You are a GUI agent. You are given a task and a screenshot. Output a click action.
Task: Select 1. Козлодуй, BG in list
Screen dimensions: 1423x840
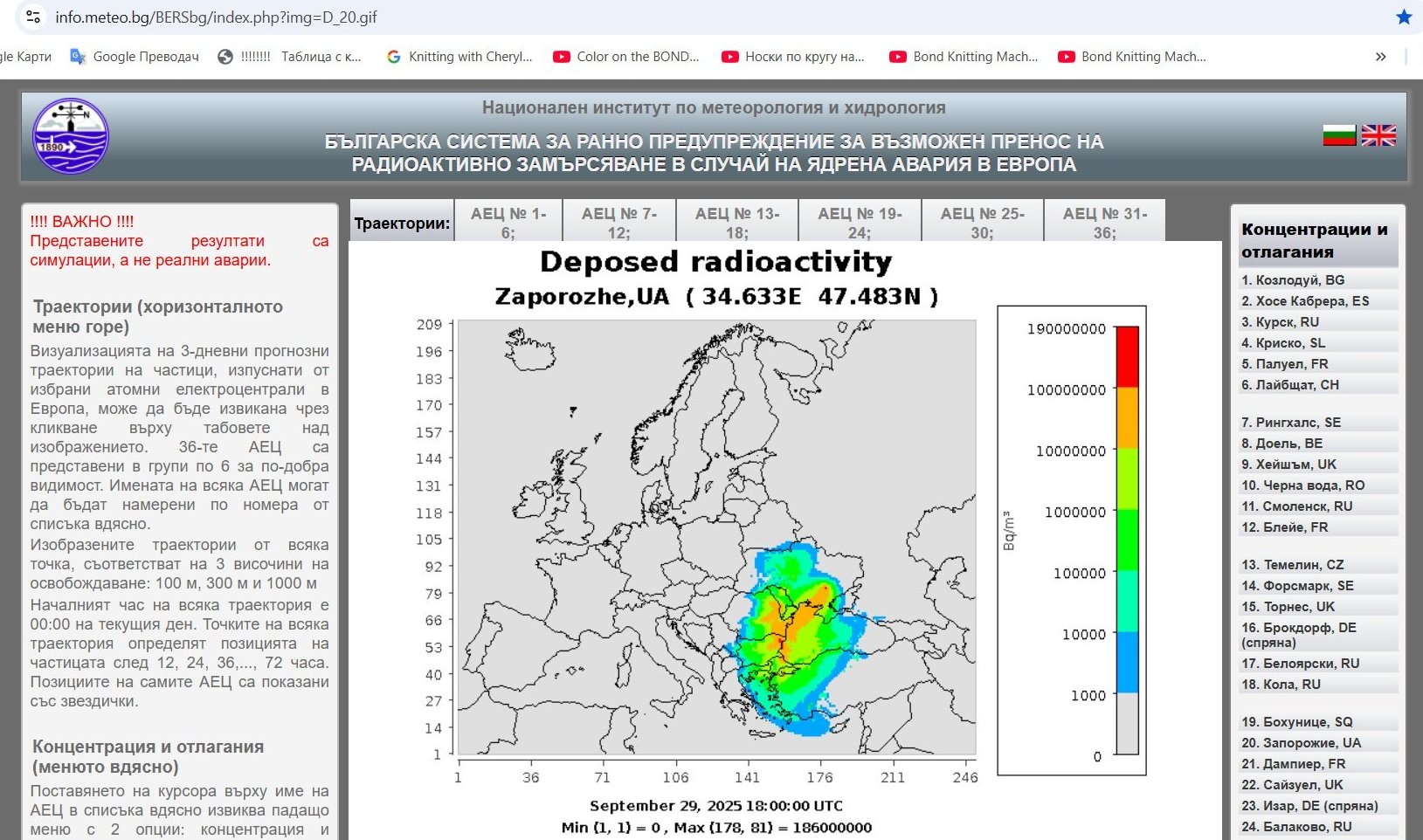coord(1318,280)
